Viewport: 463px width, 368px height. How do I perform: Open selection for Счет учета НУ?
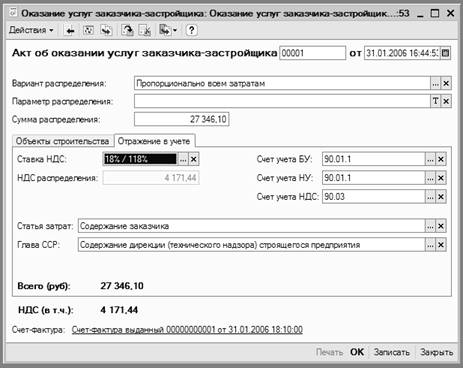[430, 178]
